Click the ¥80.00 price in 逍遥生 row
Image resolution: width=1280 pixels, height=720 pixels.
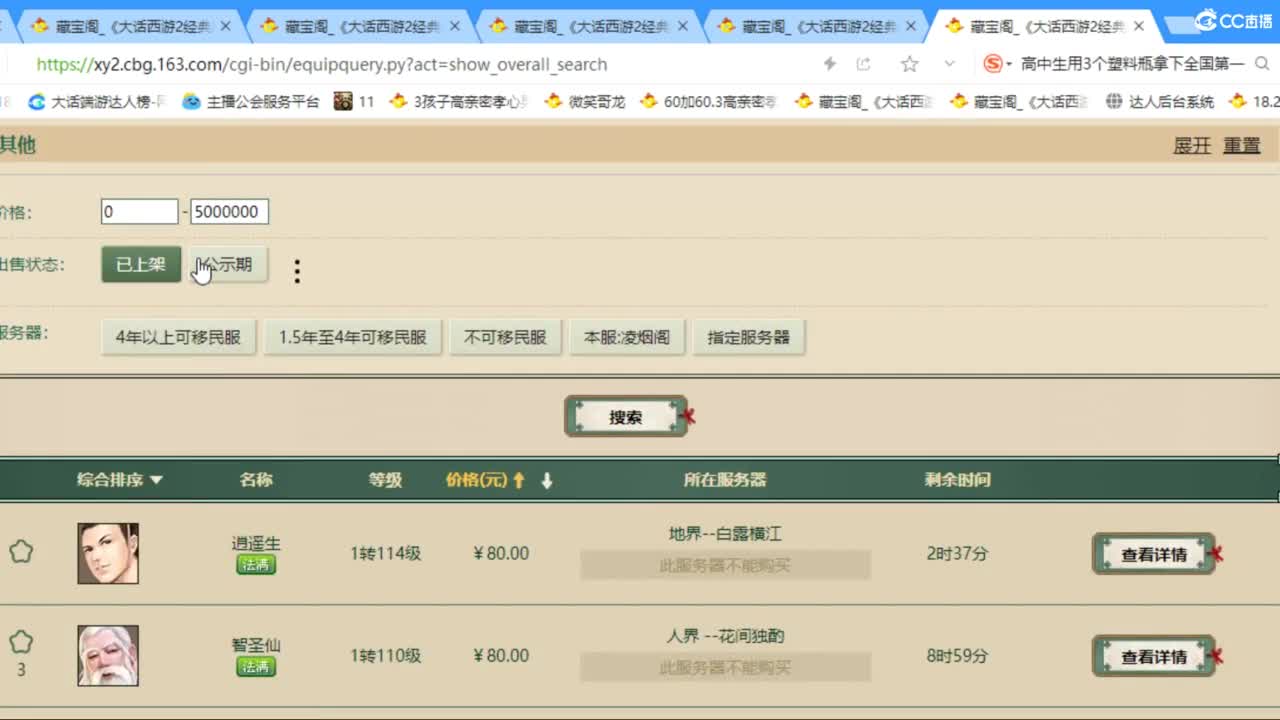tap(501, 554)
